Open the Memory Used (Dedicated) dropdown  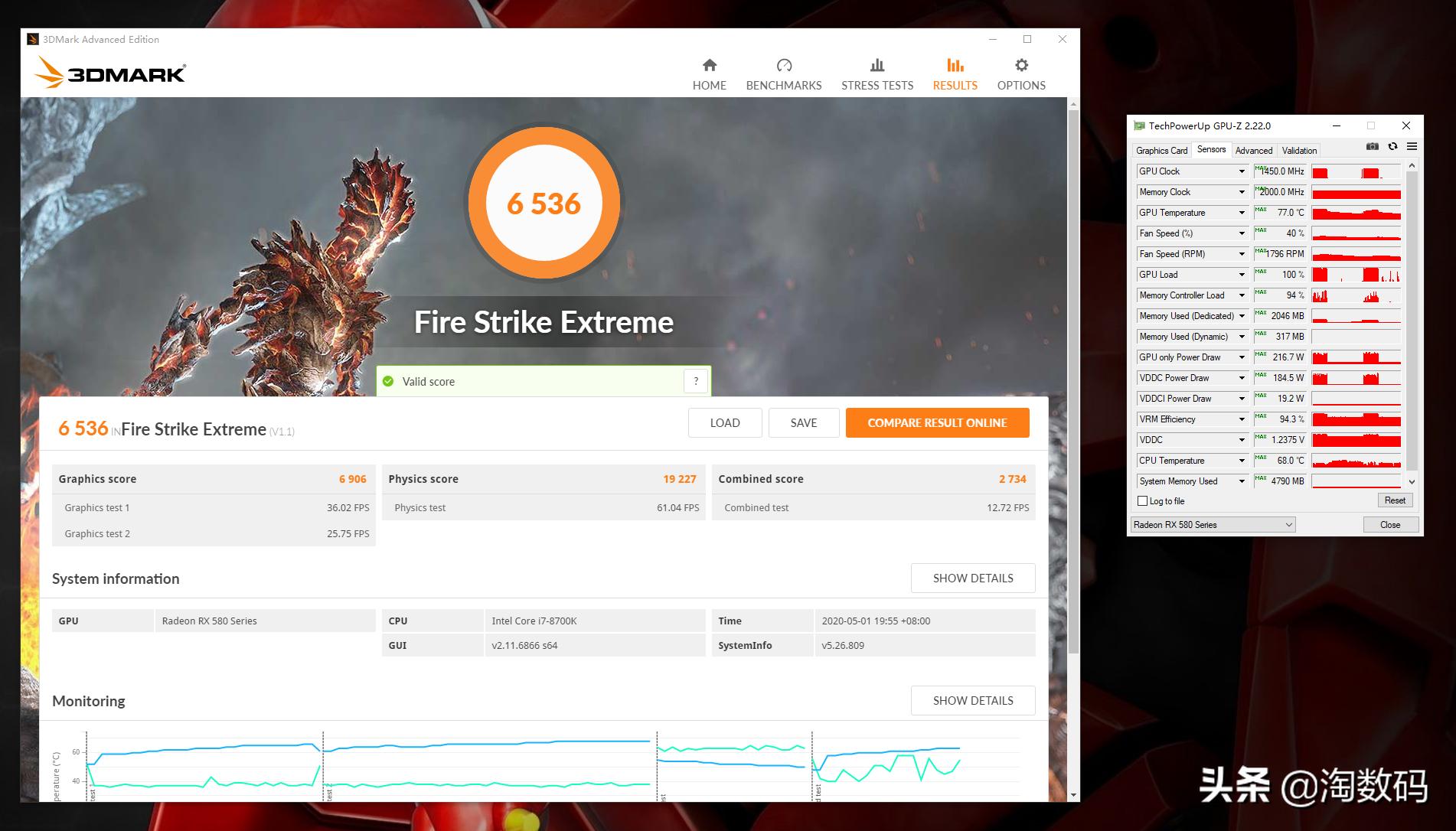tap(1242, 316)
